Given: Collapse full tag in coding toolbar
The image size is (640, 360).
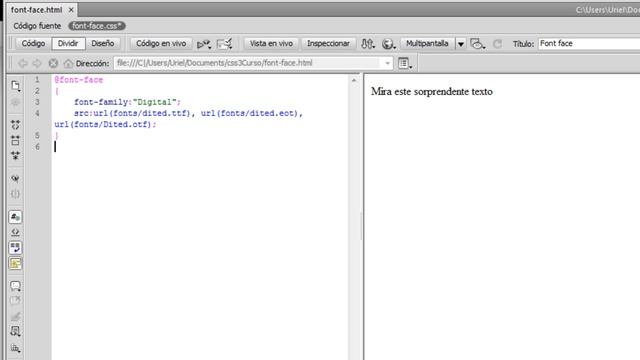Looking at the screenshot, I should click(16, 124).
